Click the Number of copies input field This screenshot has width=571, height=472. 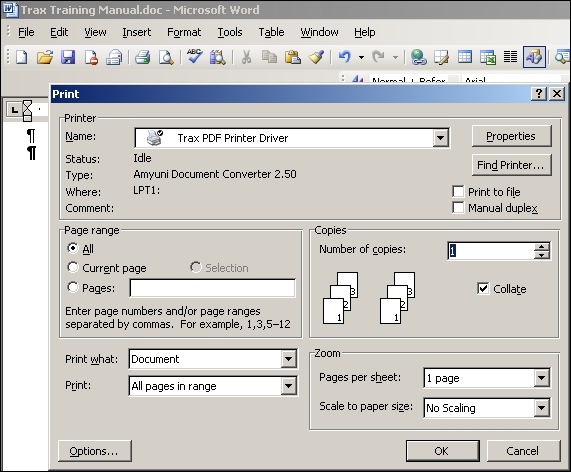(491, 251)
